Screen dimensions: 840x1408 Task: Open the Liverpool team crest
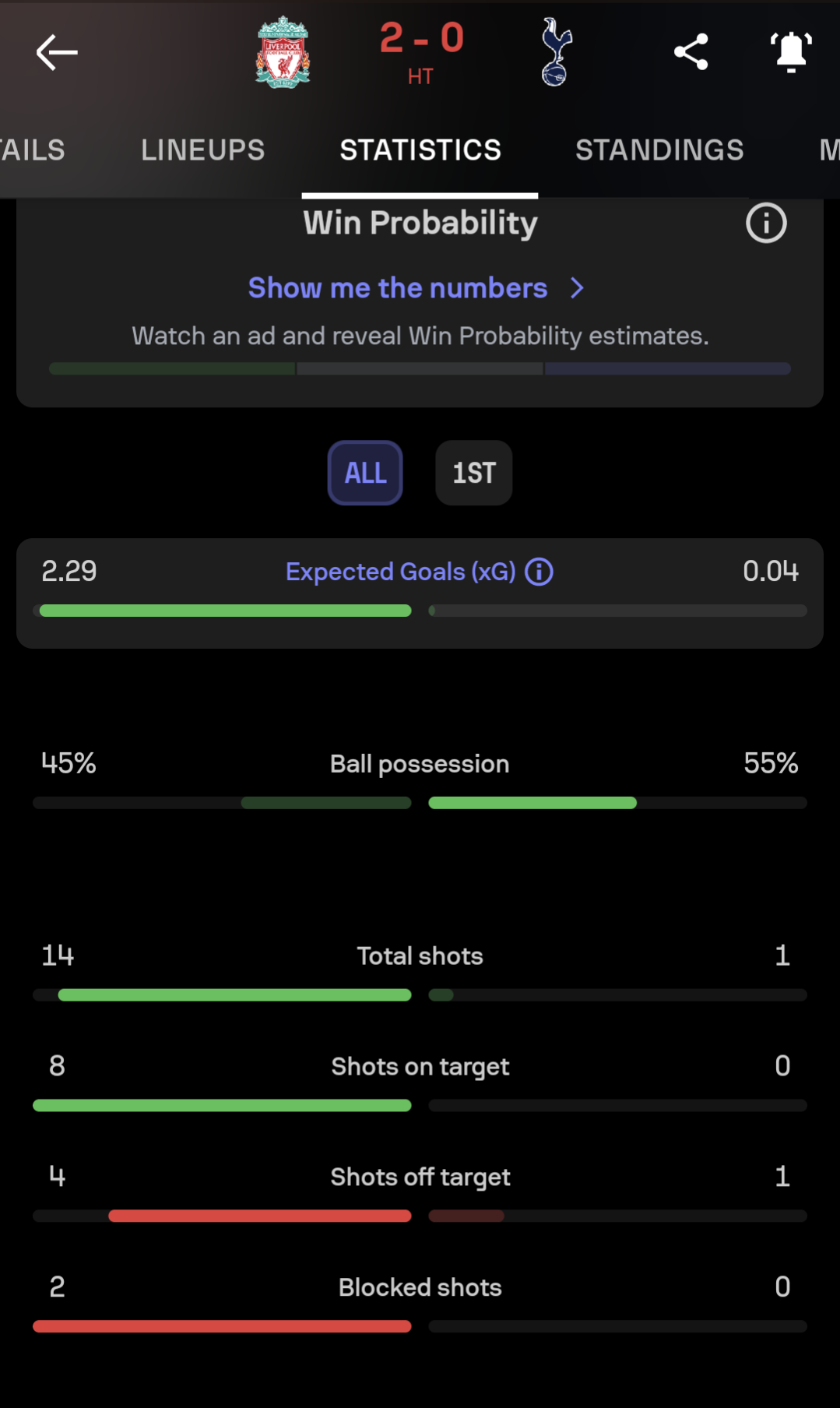pyautogui.click(x=283, y=52)
